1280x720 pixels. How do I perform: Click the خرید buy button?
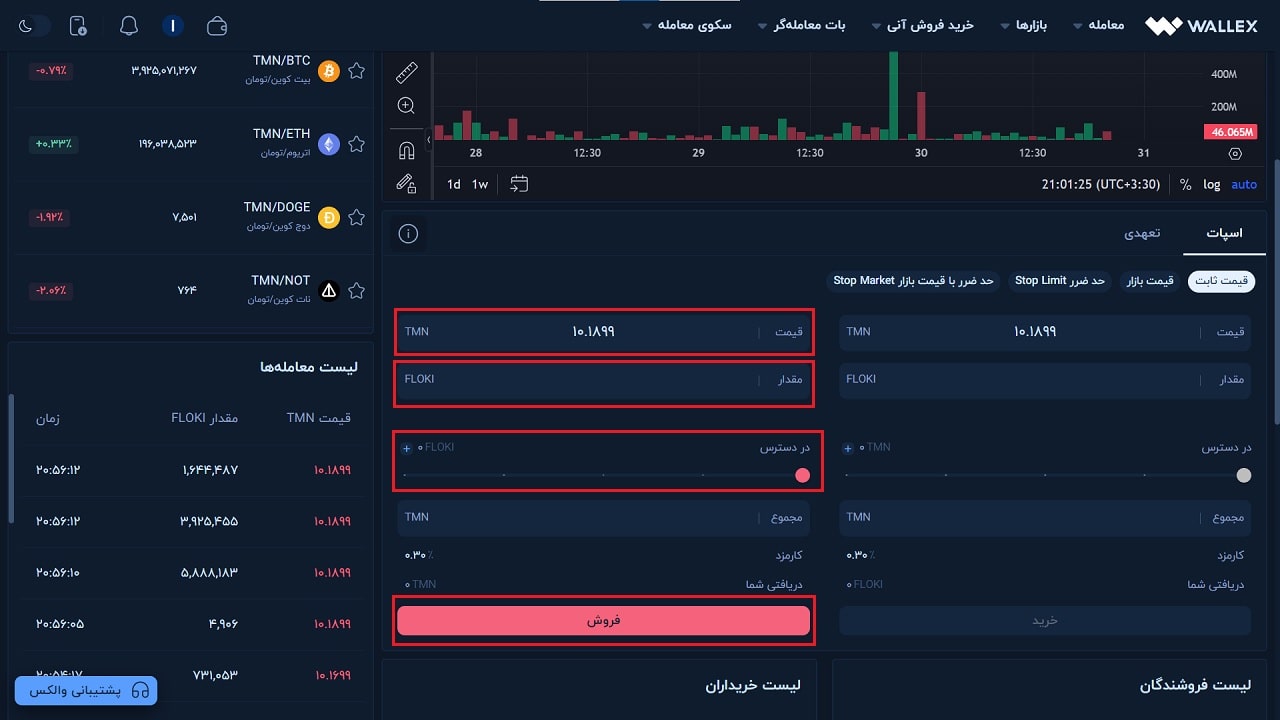pos(1045,620)
